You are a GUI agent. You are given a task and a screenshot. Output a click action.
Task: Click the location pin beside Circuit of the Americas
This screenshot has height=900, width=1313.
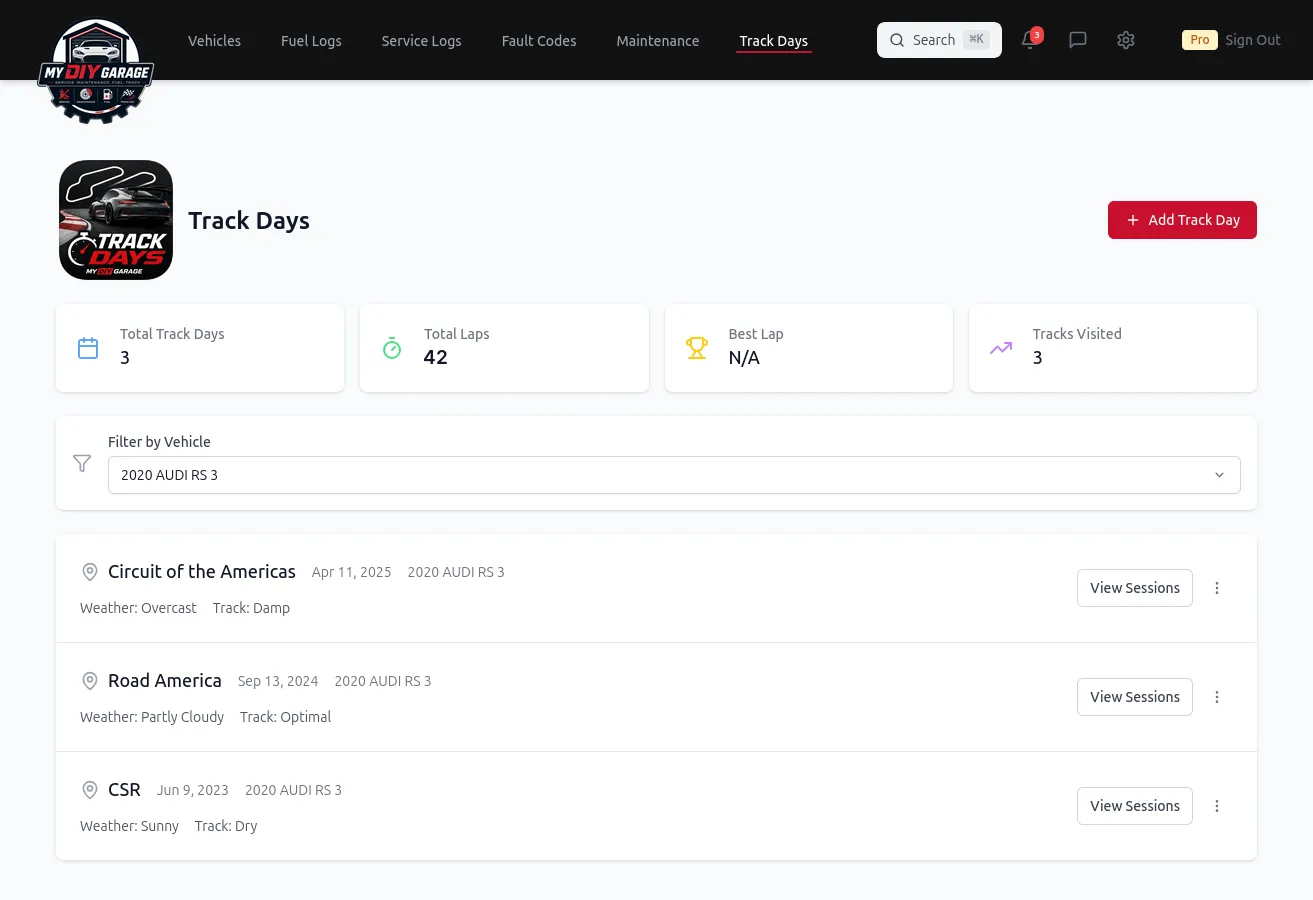pos(90,572)
